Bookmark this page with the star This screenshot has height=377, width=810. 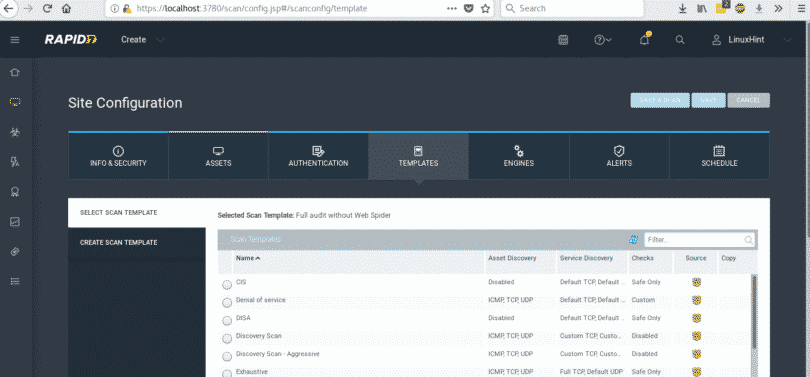click(485, 8)
